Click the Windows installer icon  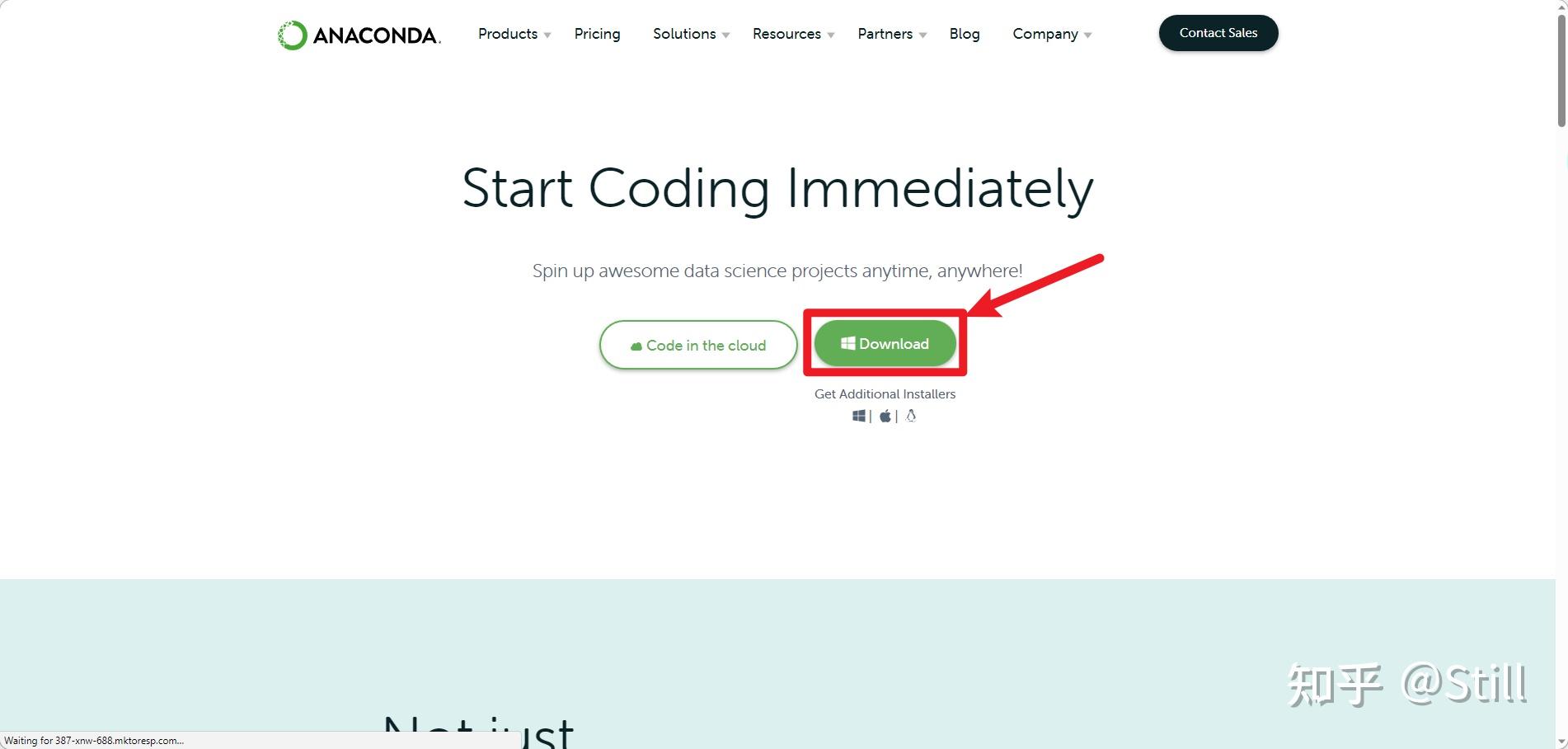(859, 416)
